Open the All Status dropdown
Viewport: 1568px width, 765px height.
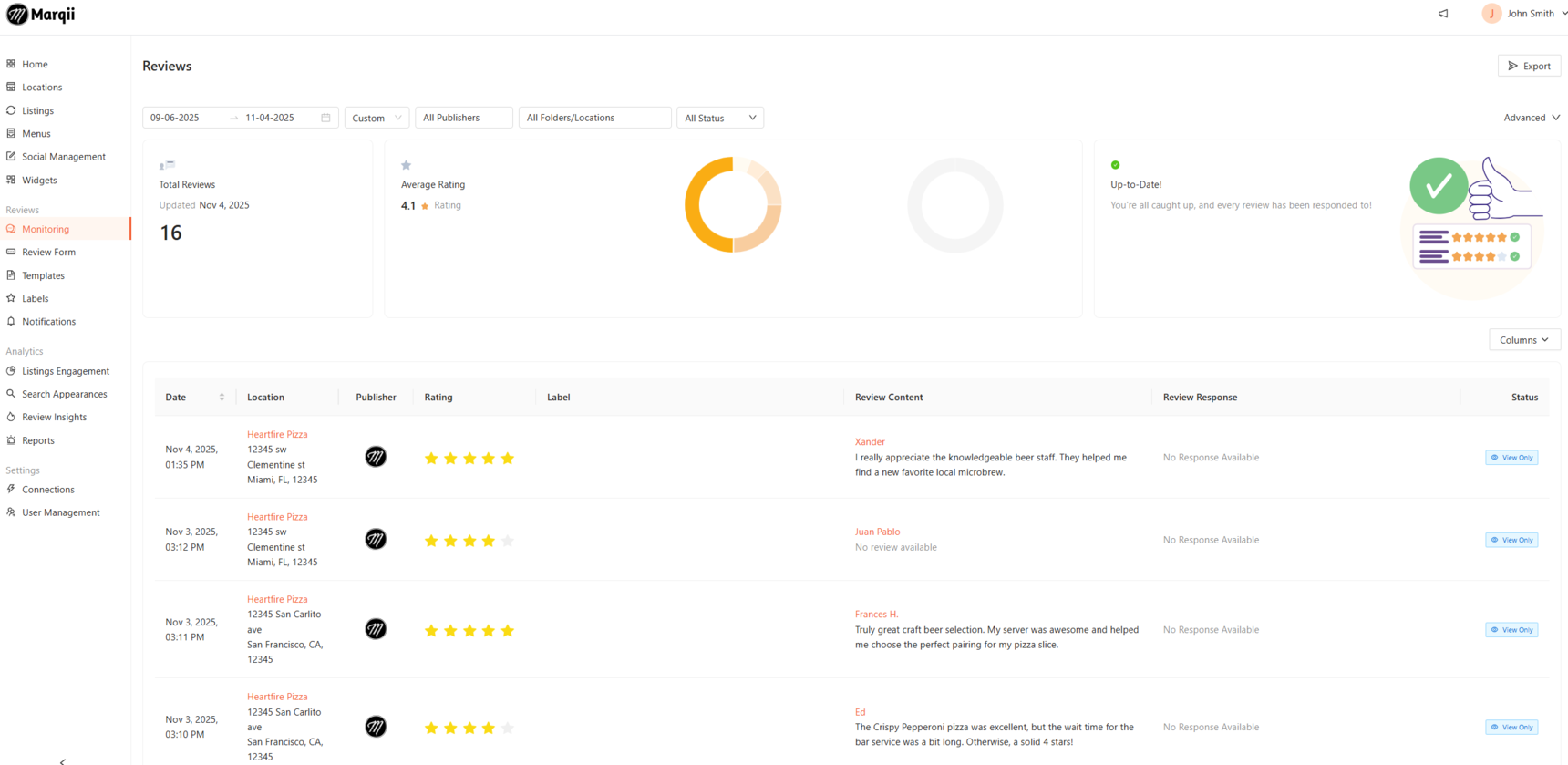[x=719, y=118]
